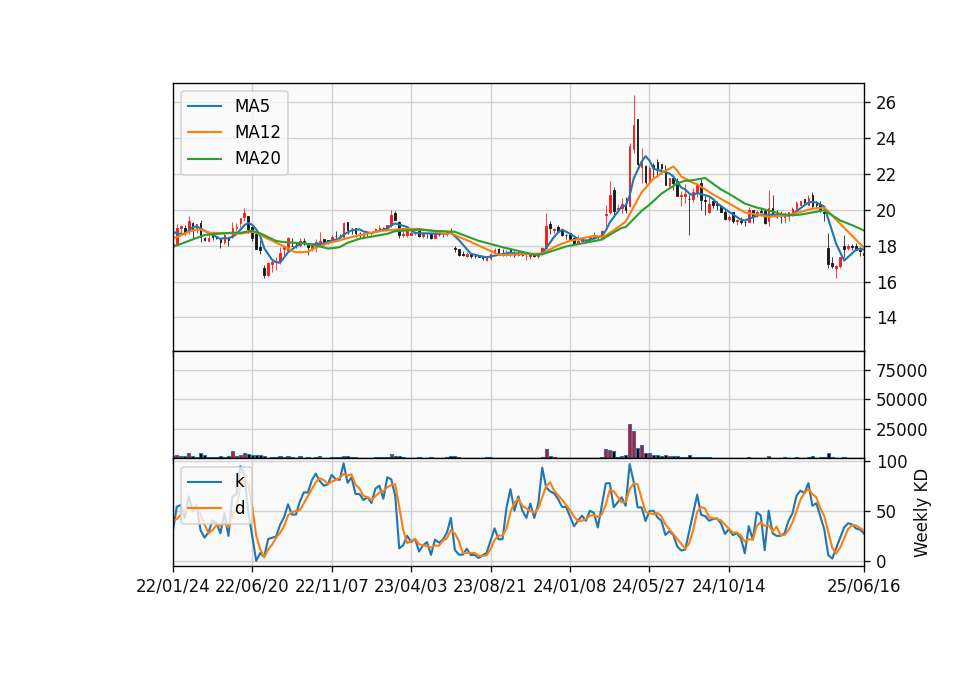Viewport: 960px width, 690px height.
Task: Click the green MA20 legend line sample
Action: point(204,158)
